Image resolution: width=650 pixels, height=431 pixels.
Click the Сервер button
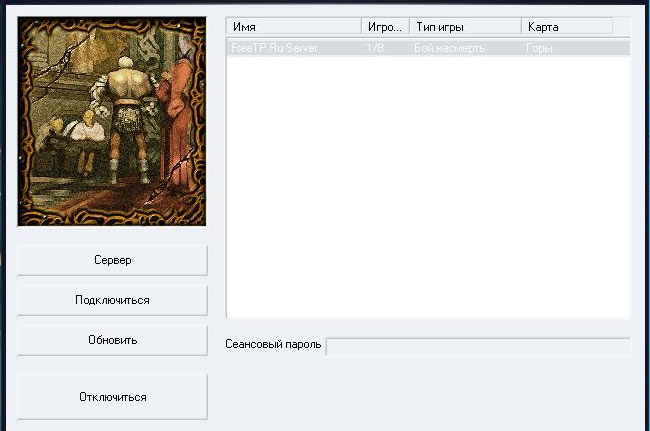pos(112,260)
